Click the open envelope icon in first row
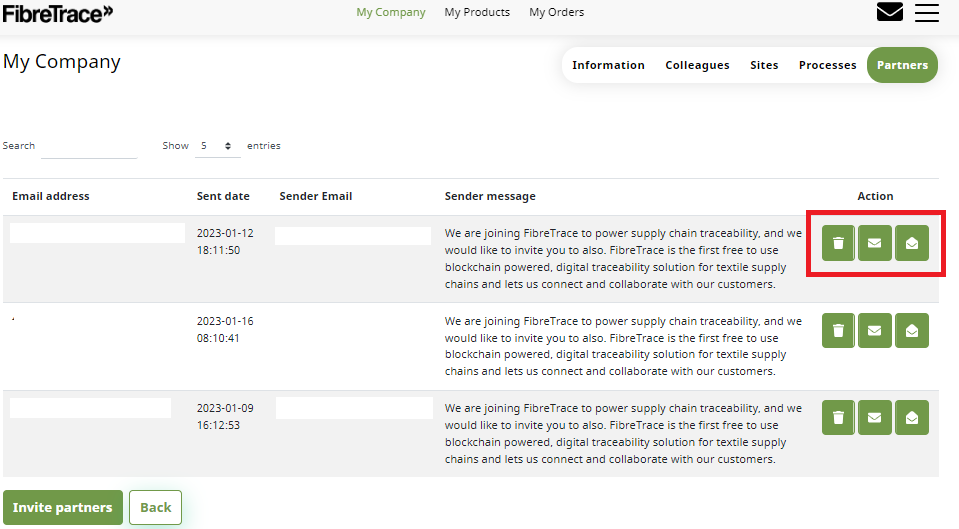Viewport: 959px width, 529px height. 912,243
